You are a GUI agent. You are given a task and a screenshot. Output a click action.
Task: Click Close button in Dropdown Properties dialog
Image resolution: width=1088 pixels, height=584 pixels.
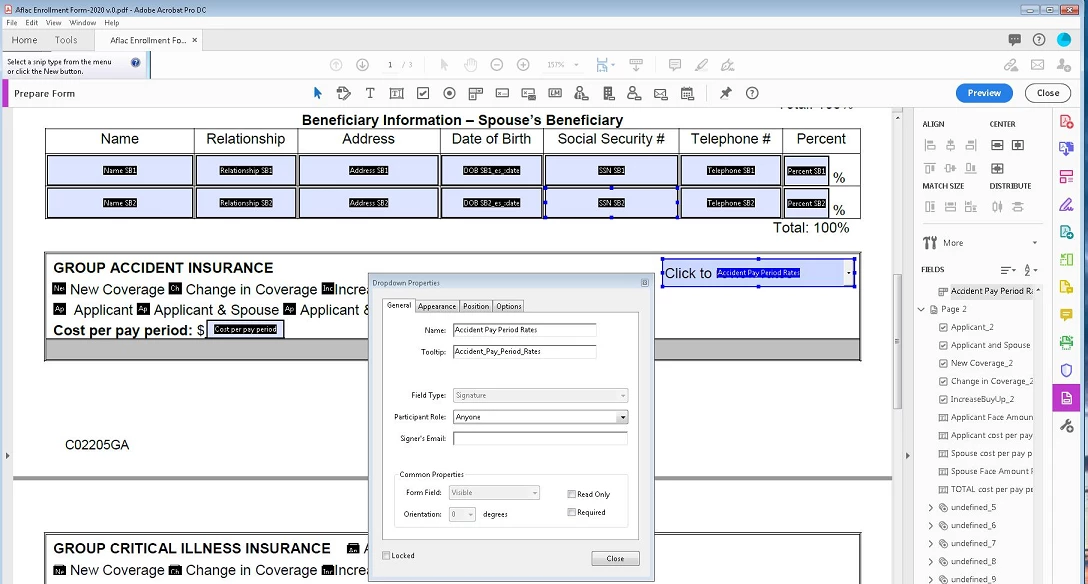click(x=615, y=558)
